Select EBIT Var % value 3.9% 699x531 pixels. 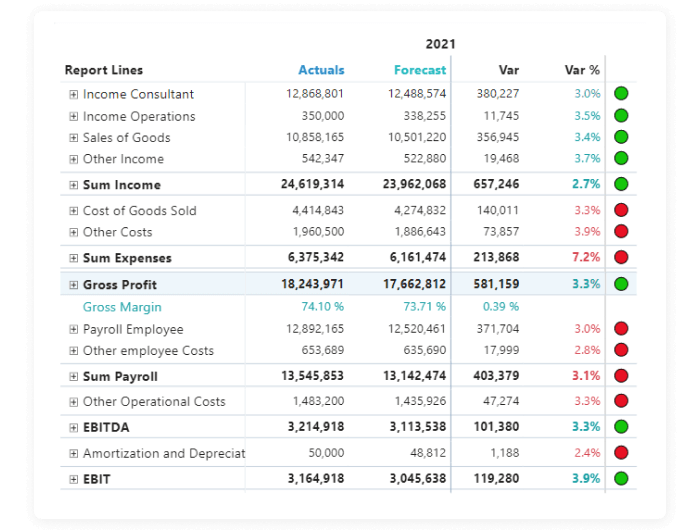[586, 478]
